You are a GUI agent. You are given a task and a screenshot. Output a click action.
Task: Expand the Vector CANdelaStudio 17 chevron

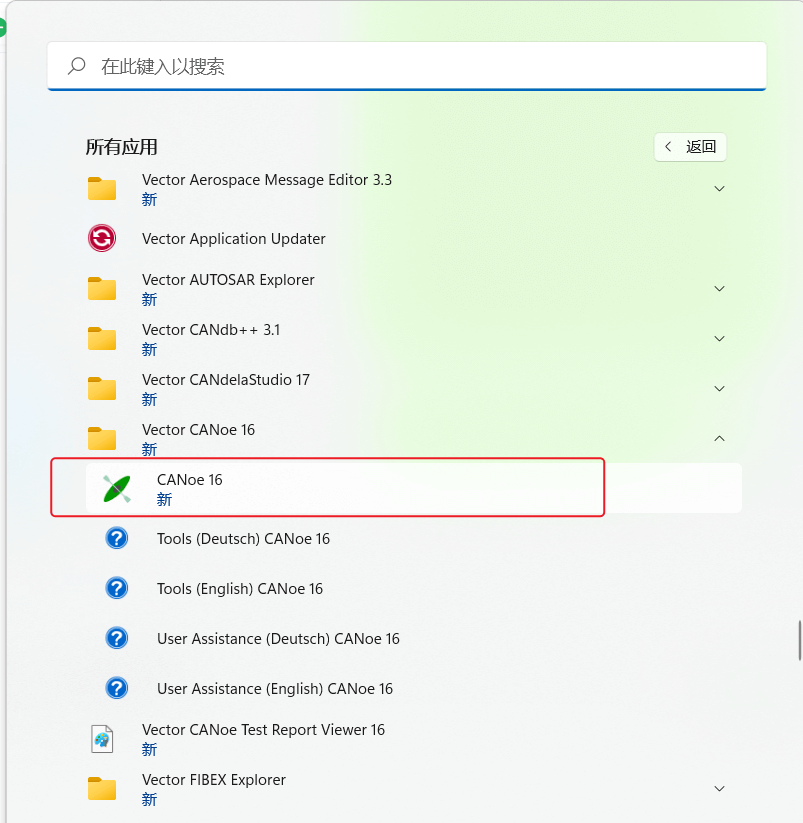point(720,388)
